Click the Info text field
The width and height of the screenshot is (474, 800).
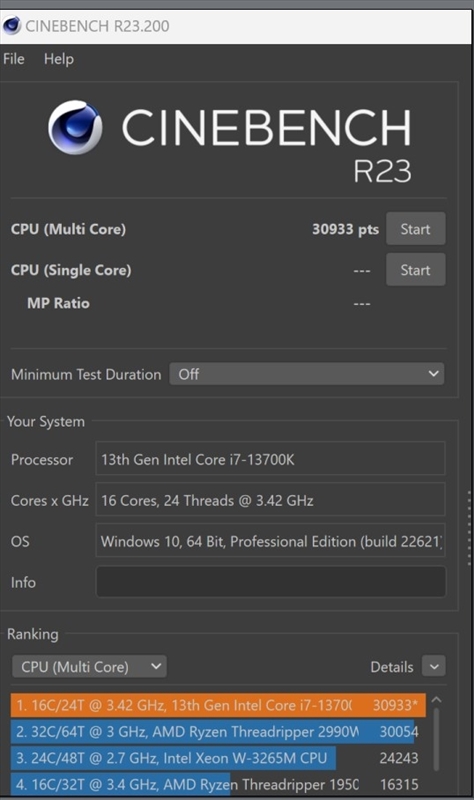coord(270,582)
